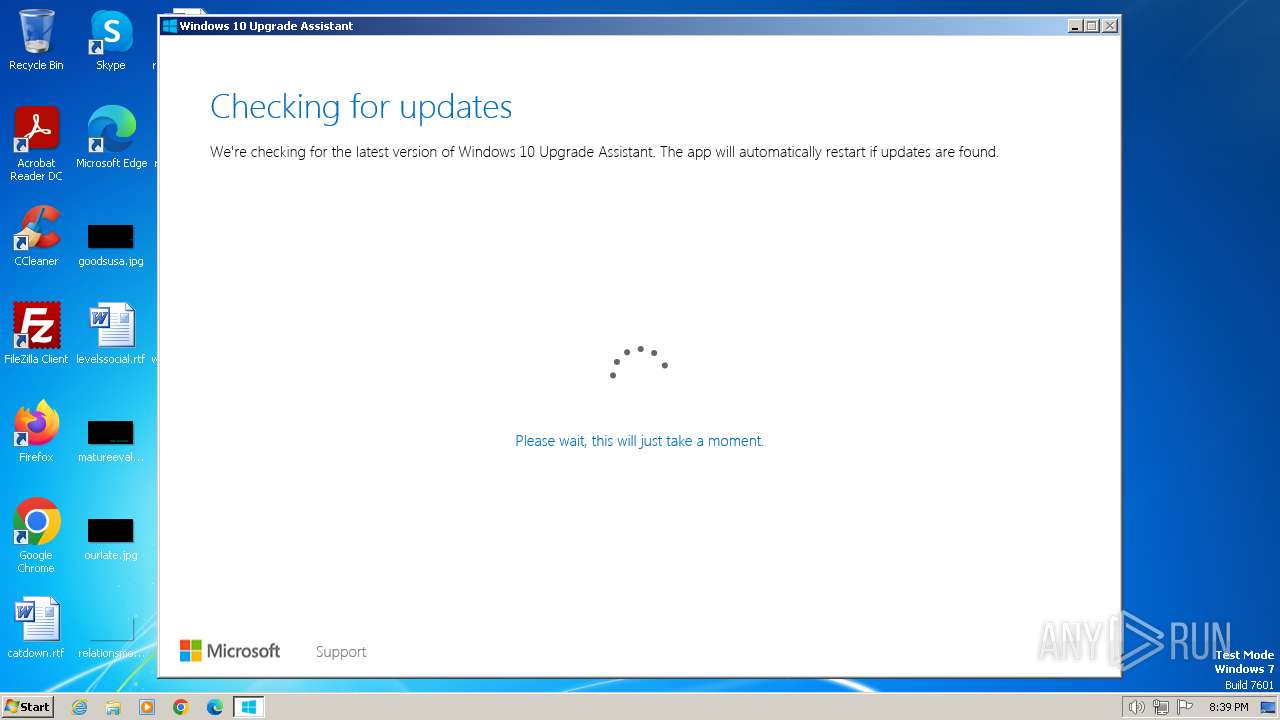
Task: Launch Skype from the desktop
Action: pyautogui.click(x=111, y=40)
